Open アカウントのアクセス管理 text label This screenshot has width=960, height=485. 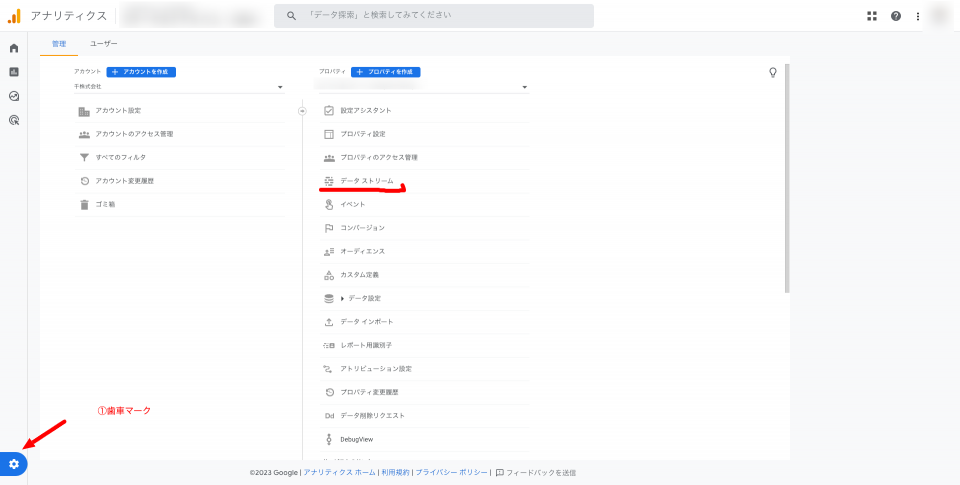[x=134, y=134]
